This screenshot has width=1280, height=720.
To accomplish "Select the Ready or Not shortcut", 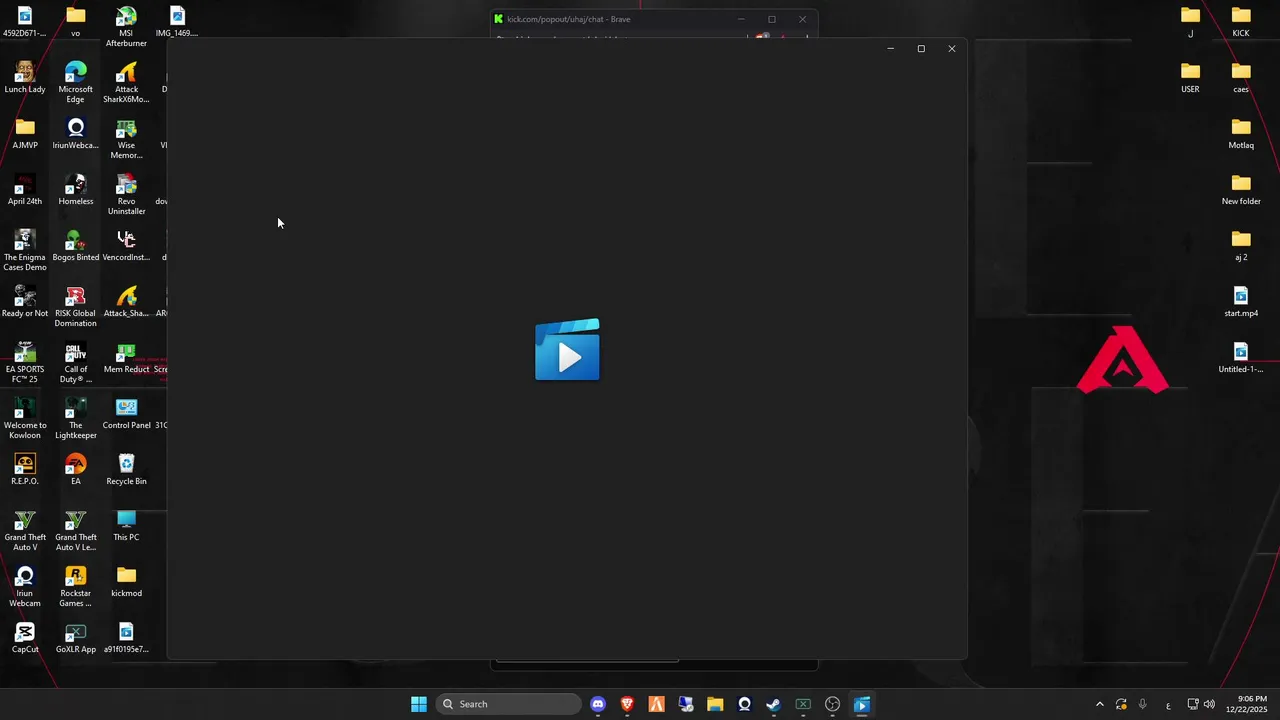I will point(25,302).
